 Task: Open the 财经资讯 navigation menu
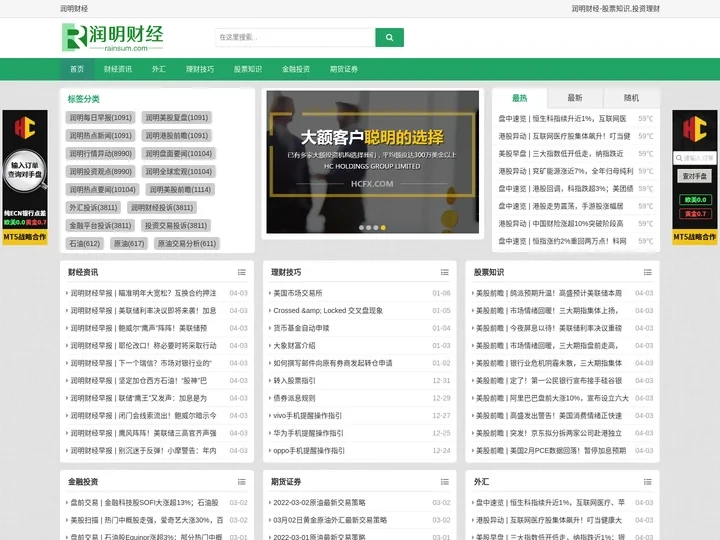(x=118, y=69)
